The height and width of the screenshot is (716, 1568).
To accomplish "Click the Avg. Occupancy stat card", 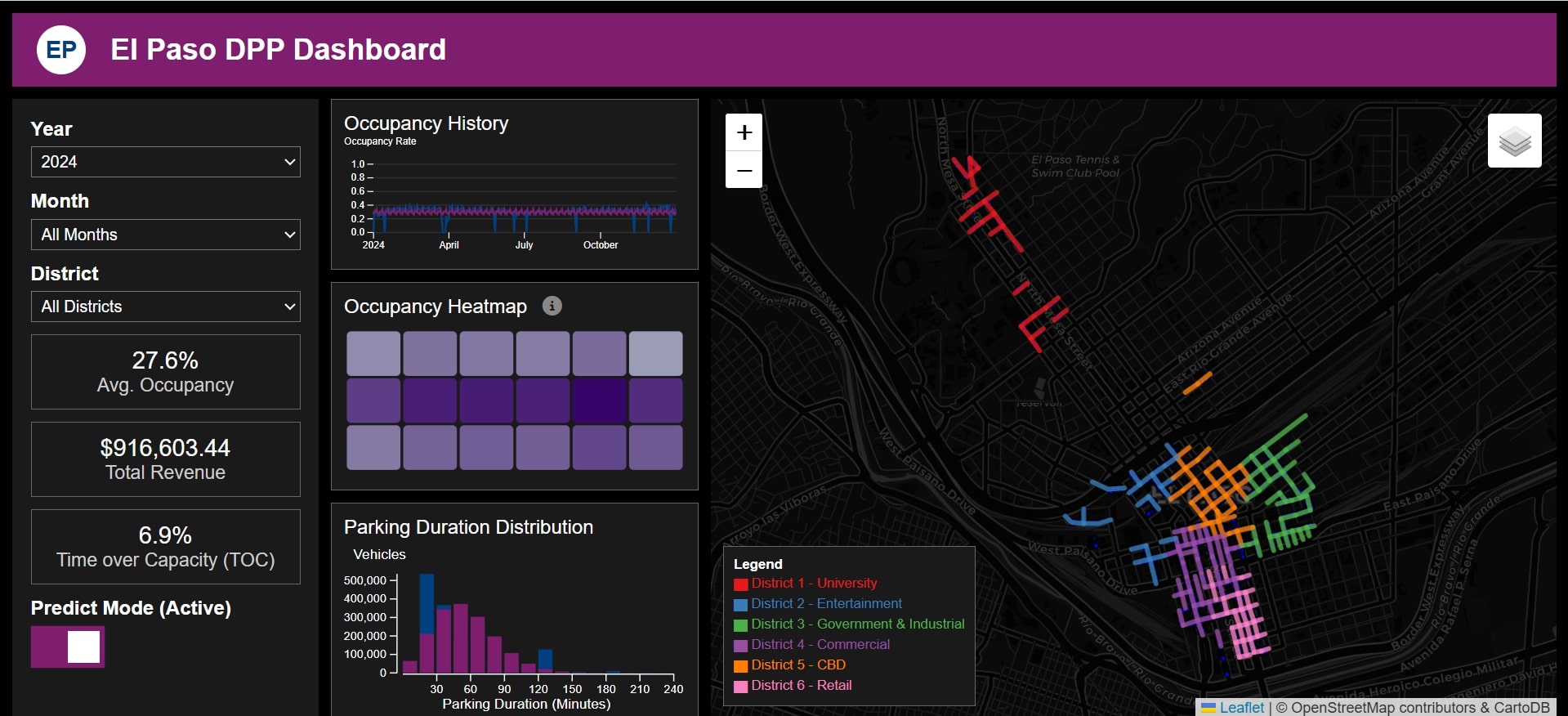I will pyautogui.click(x=165, y=372).
